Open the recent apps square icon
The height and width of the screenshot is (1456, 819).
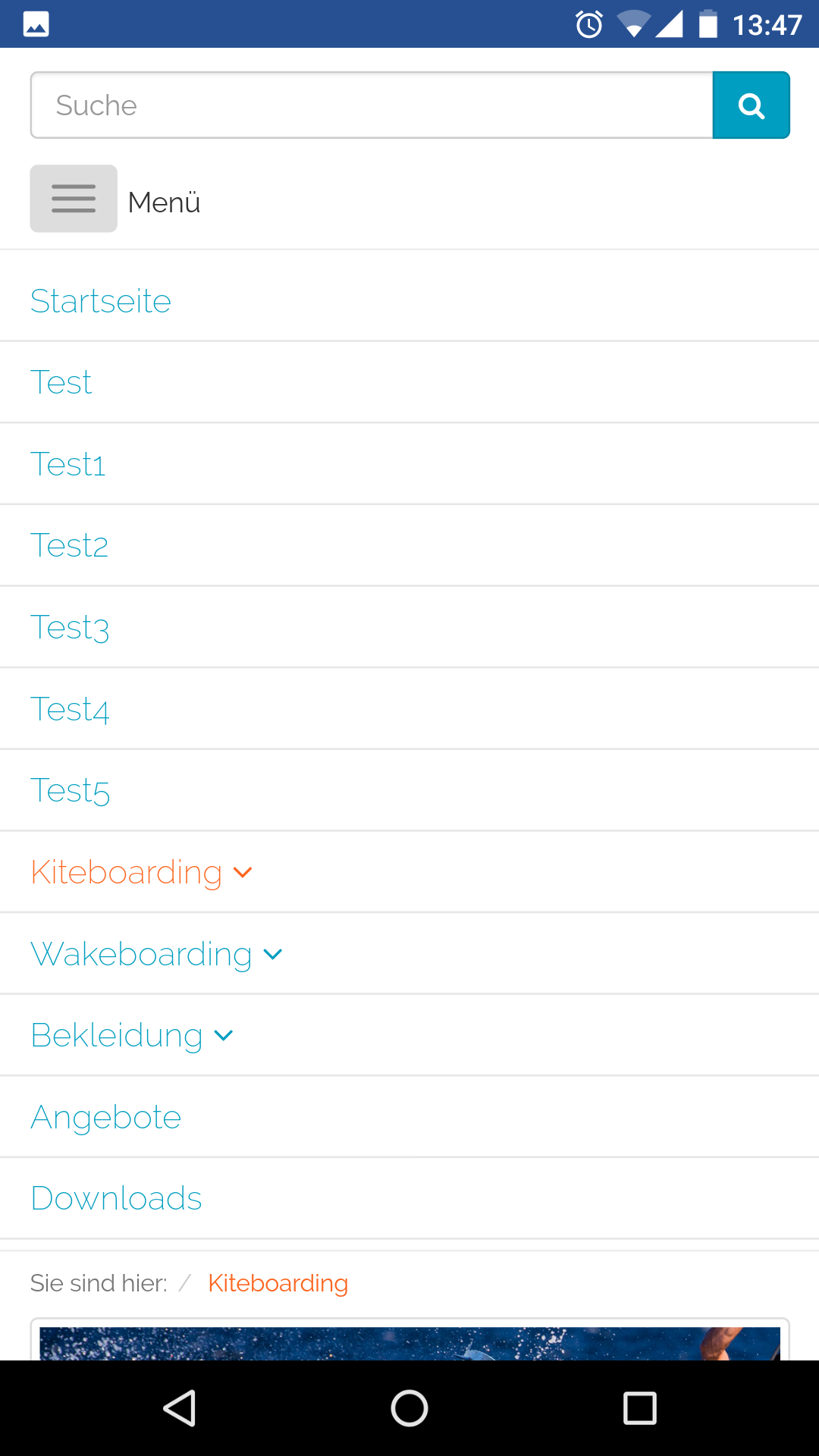point(639,1408)
